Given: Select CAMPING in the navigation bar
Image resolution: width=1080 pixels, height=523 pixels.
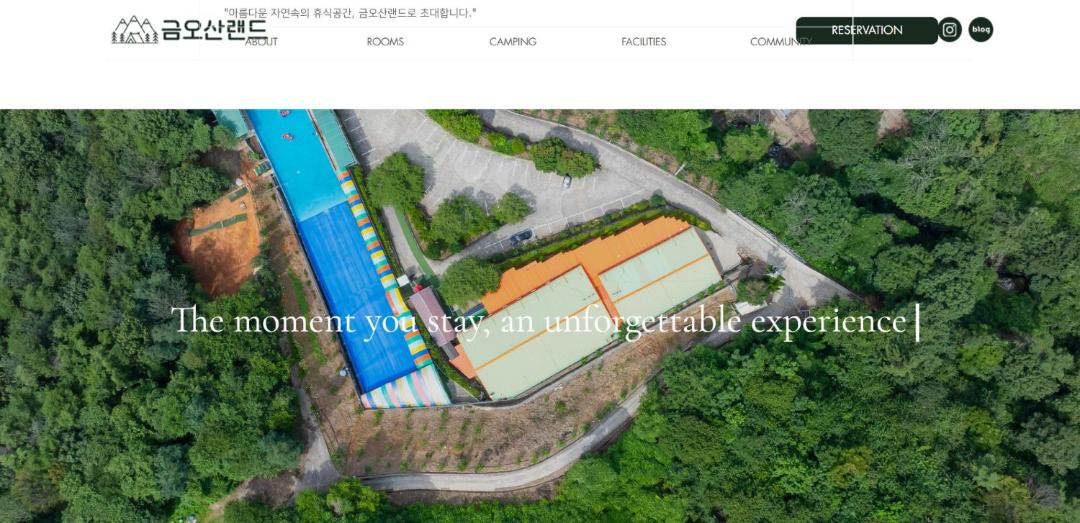Looking at the screenshot, I should pos(512,42).
